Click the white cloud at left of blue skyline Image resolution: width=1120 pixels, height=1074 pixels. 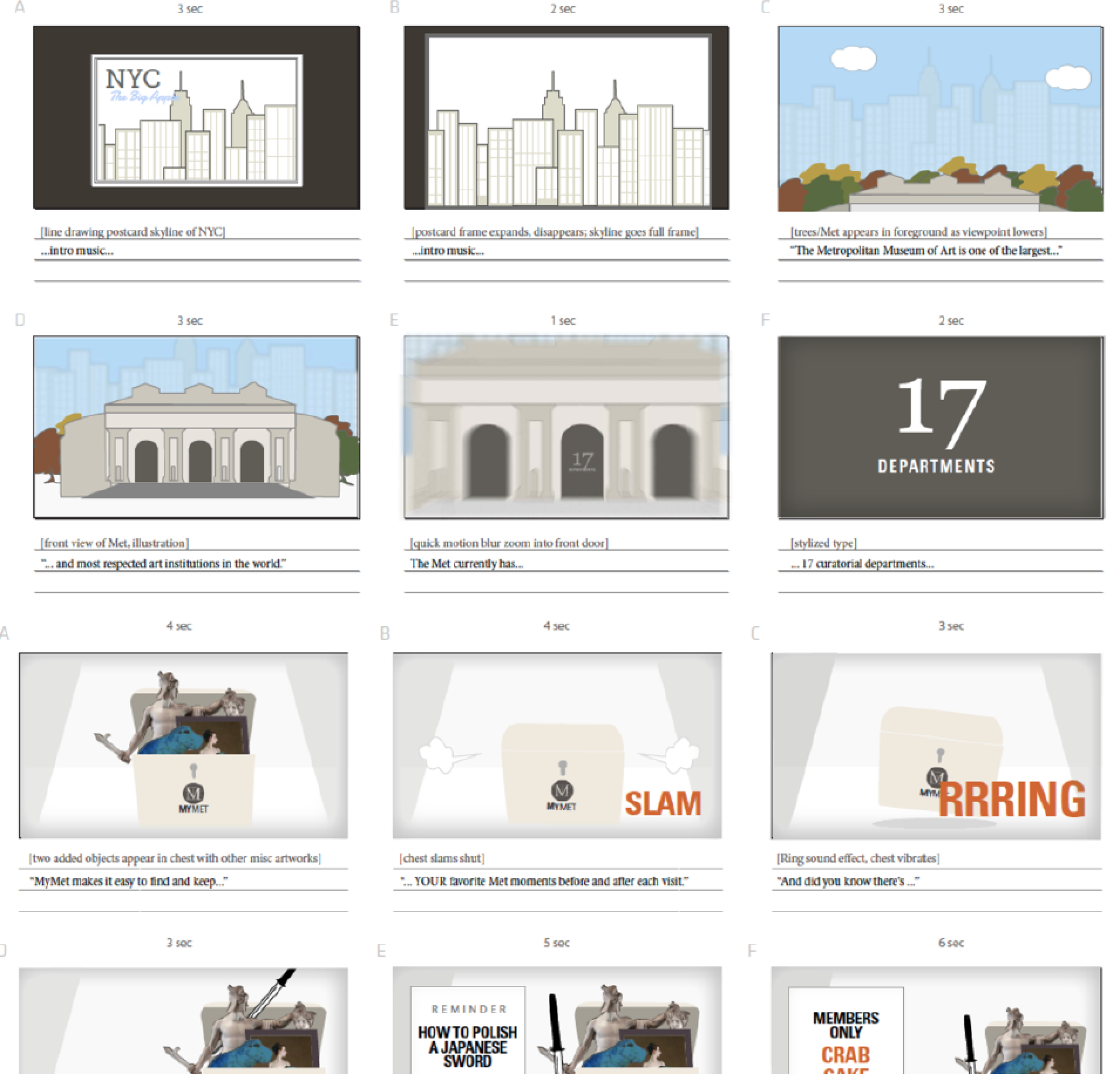854,58
